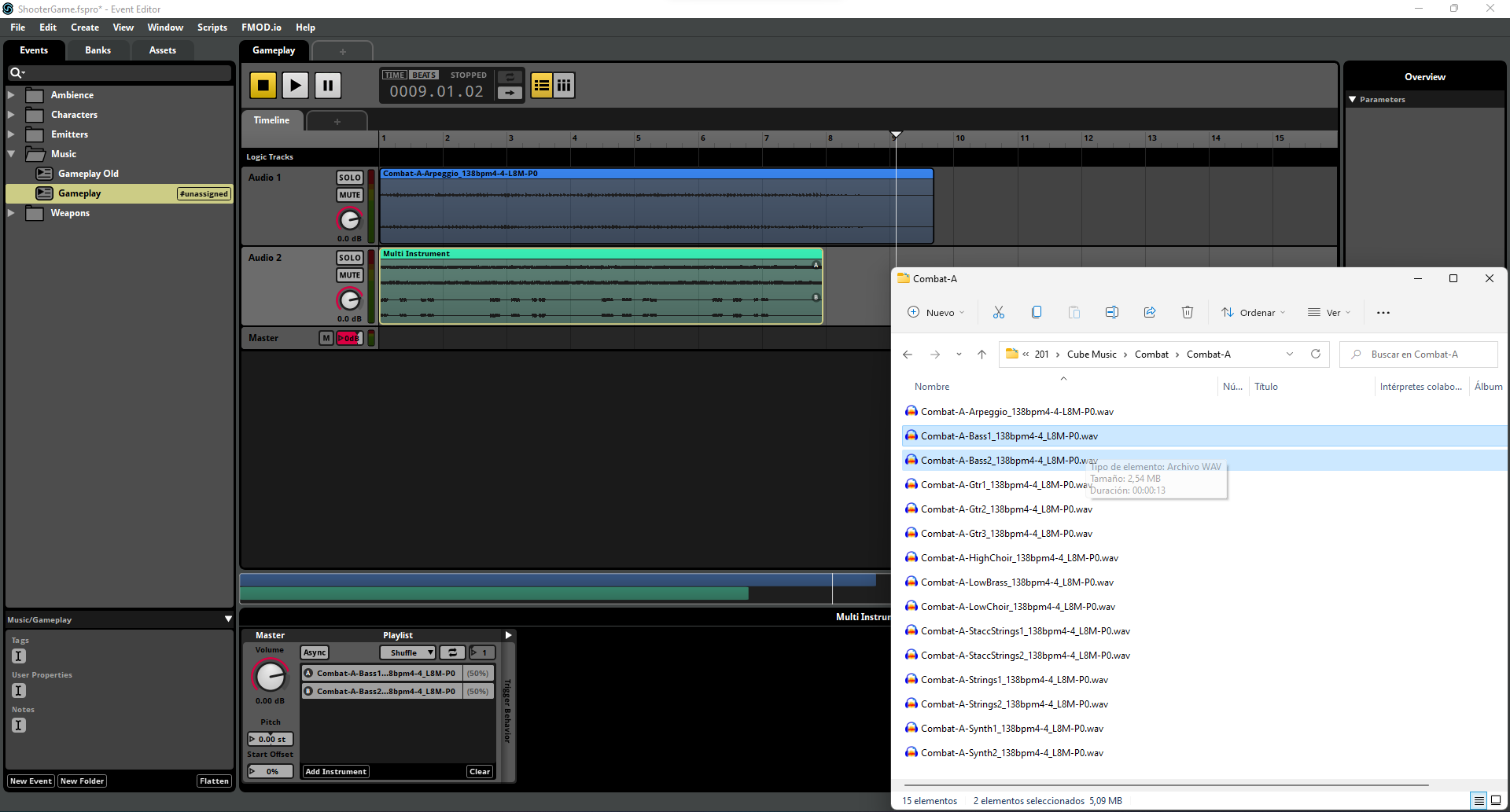Screen dimensions: 1510x812
Task: Click the Paste icon in Explorer toolbar
Action: (1074, 313)
